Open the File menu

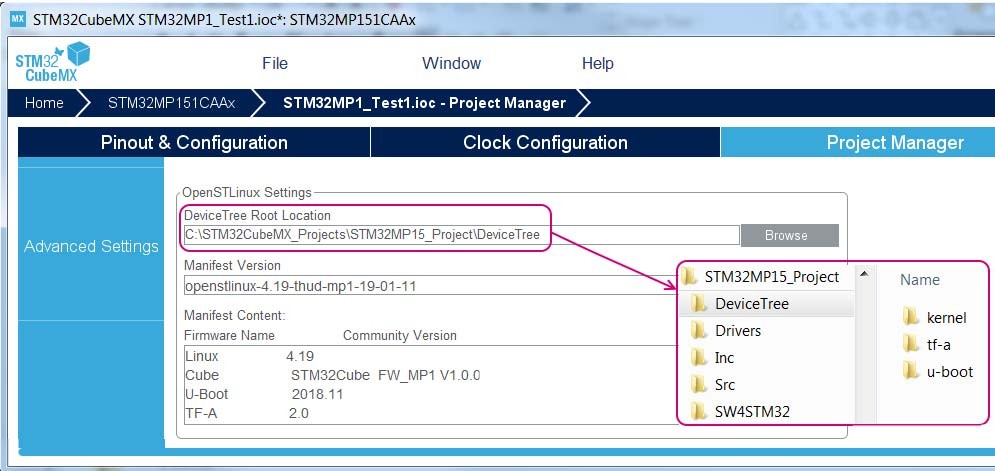(275, 63)
